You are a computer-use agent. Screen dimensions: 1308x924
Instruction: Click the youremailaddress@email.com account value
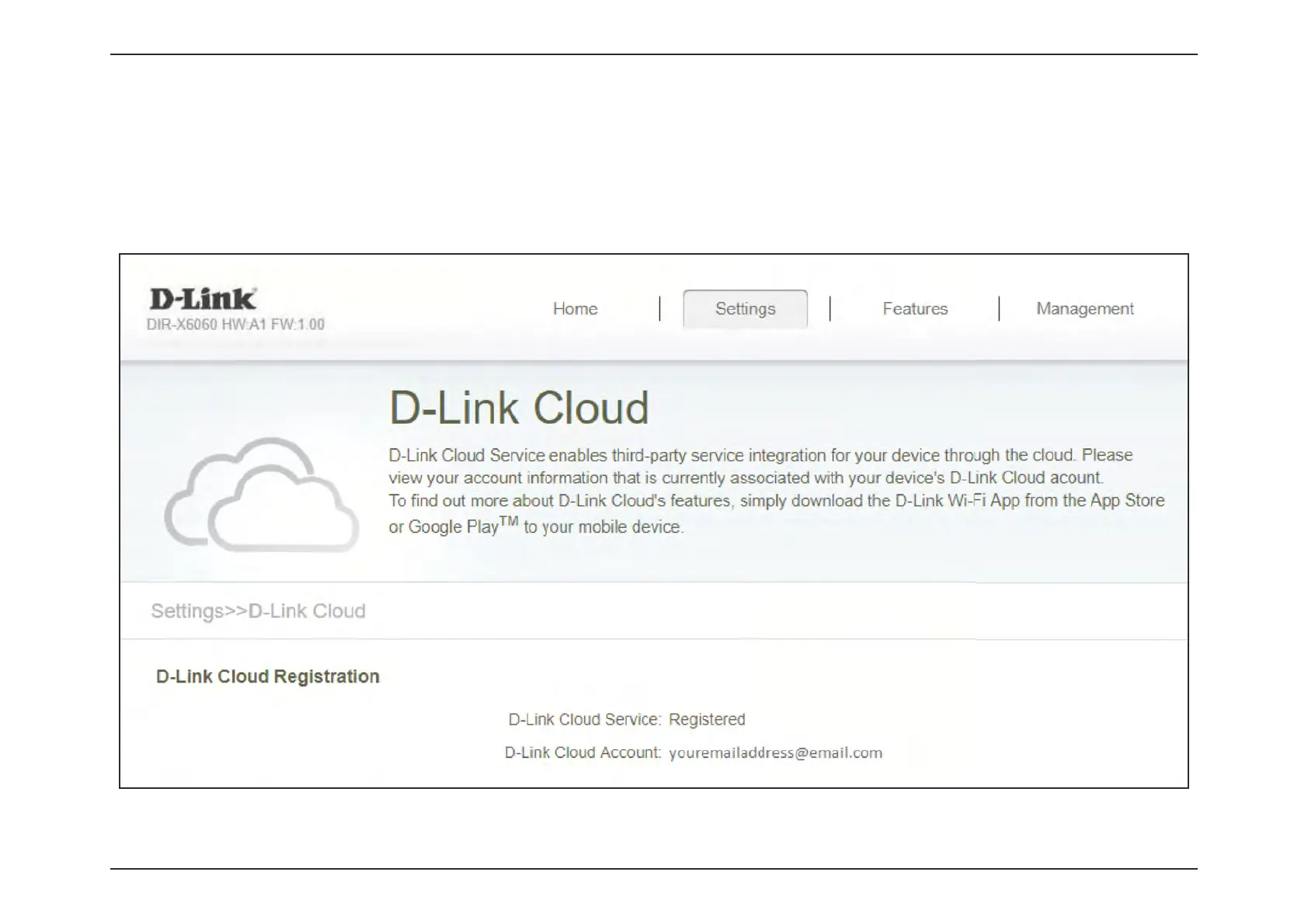(x=775, y=753)
